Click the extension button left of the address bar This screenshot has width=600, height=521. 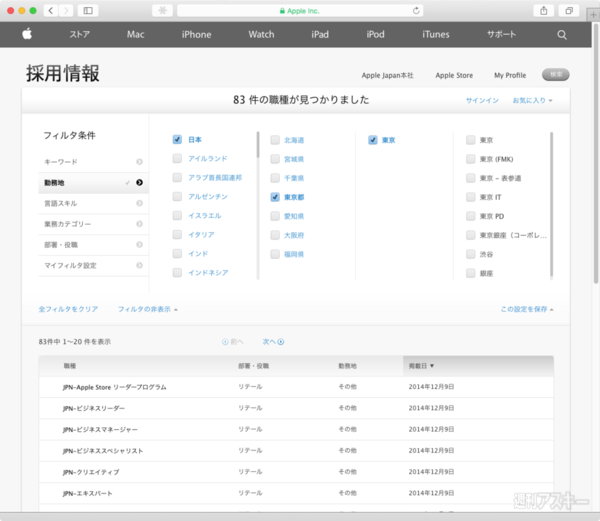(x=163, y=10)
